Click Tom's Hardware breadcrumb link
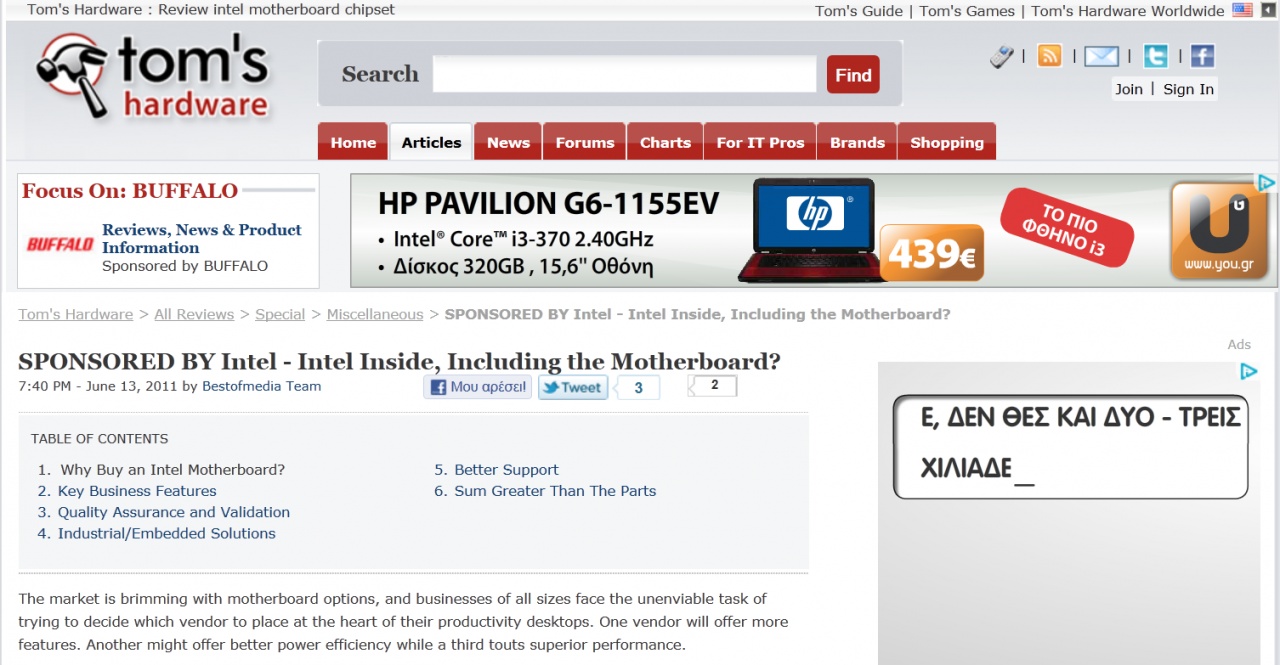Screen dimensions: 1280x665 tap(75, 314)
